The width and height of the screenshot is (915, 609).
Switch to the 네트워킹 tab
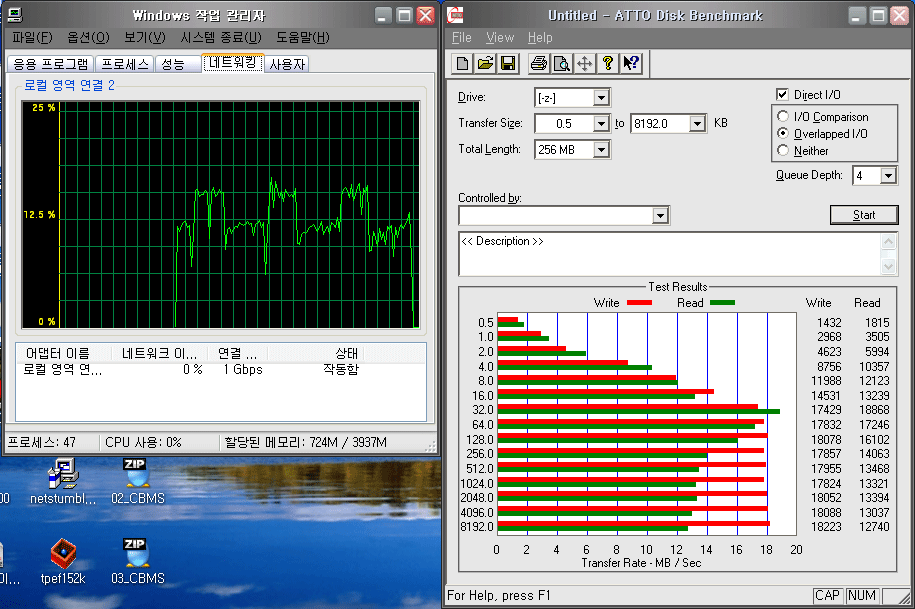(233, 62)
